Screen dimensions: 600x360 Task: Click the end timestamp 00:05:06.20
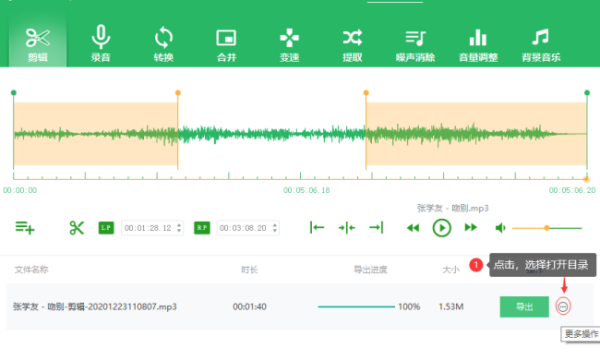click(572, 190)
